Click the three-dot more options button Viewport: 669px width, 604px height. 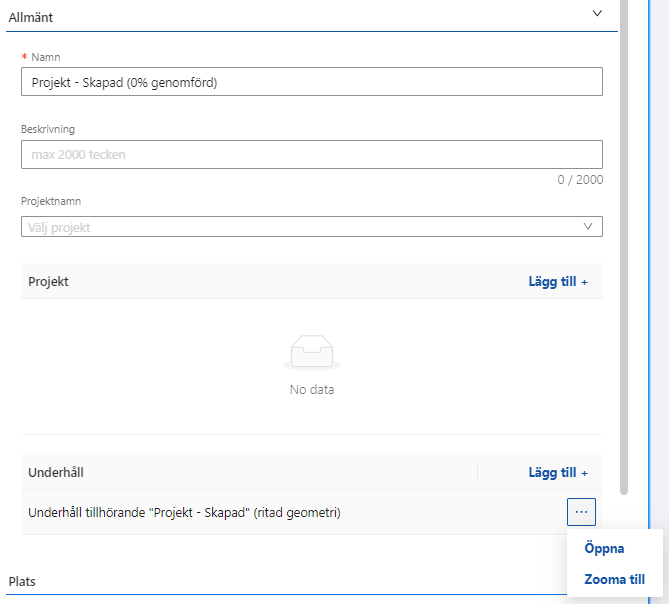(x=581, y=512)
